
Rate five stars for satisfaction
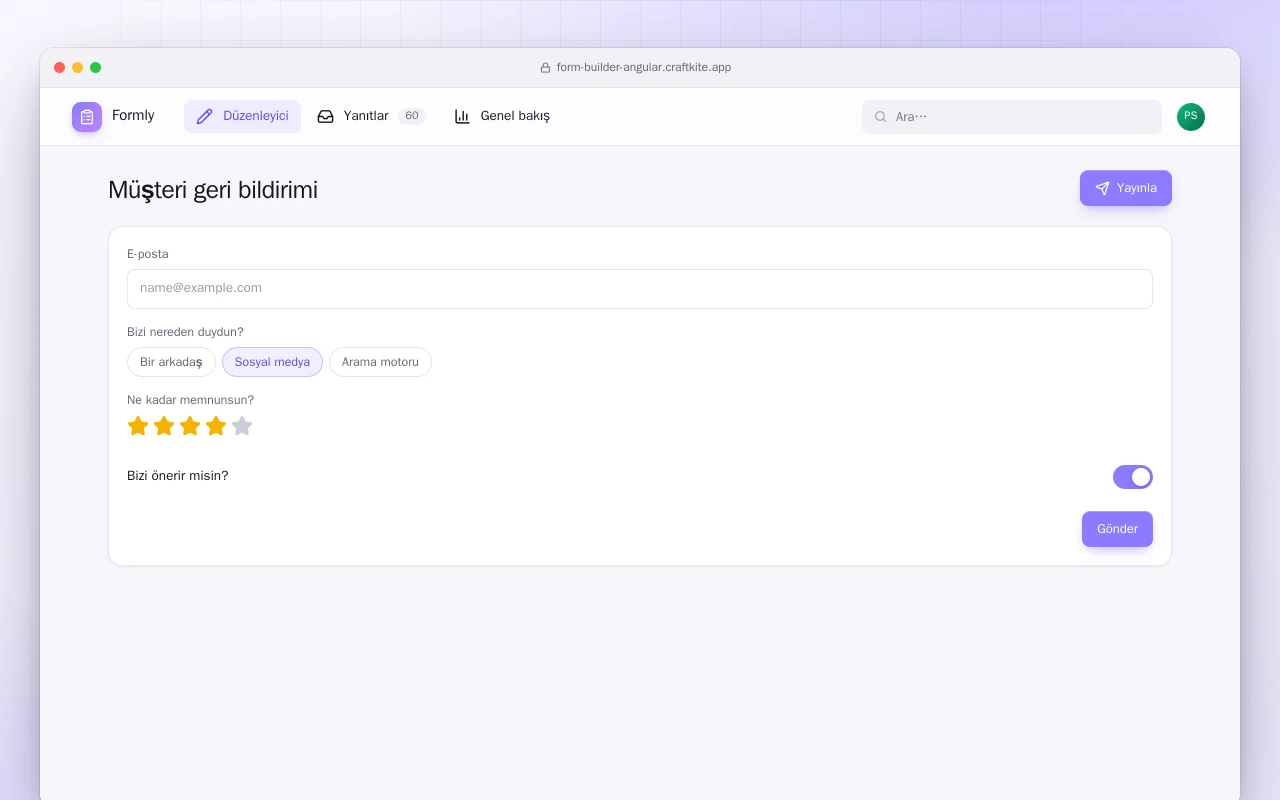pos(242,426)
